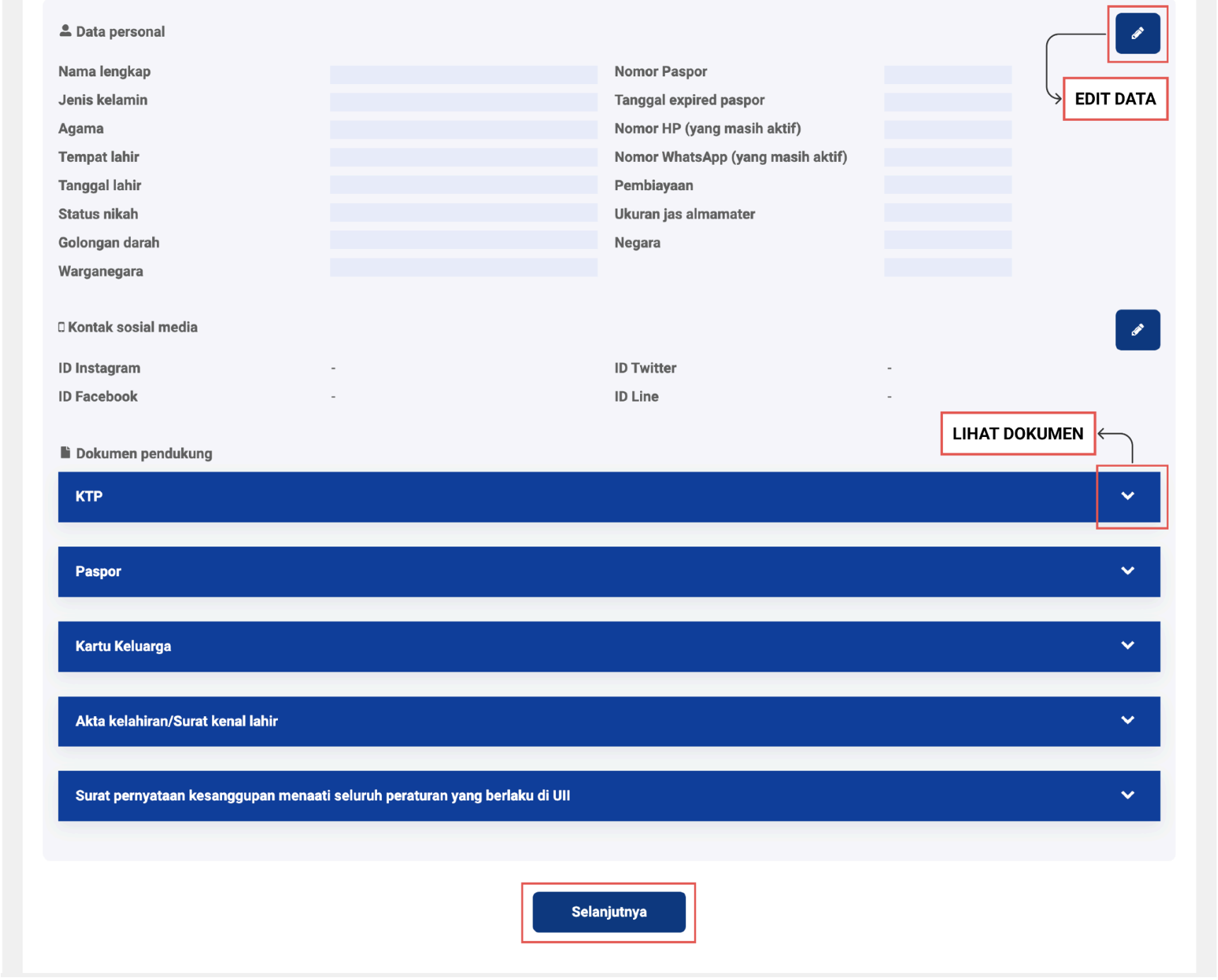Click the phone icon before Kontak sosial media
The width and height of the screenshot is (1218, 980).
(x=62, y=327)
